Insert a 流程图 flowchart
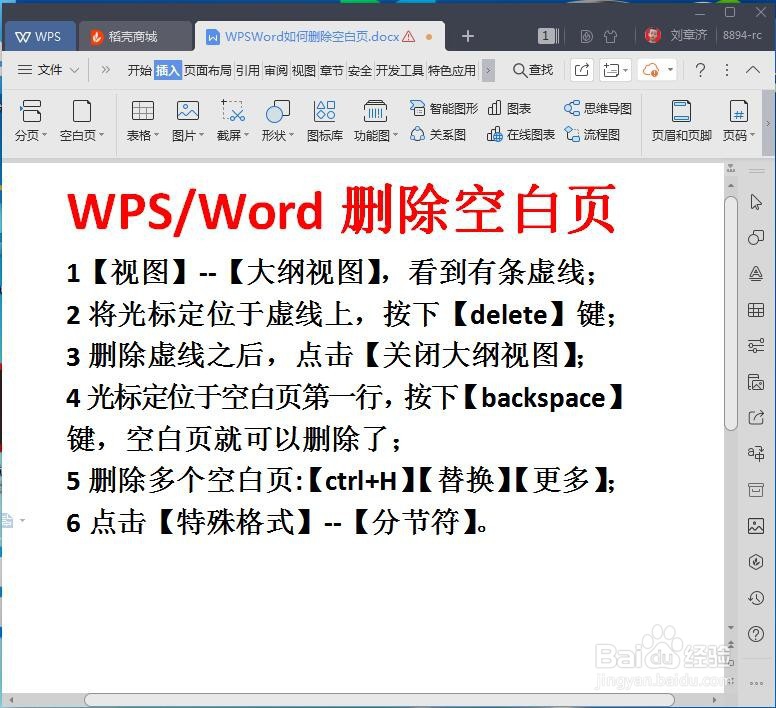This screenshot has height=708, width=776. tap(592, 135)
